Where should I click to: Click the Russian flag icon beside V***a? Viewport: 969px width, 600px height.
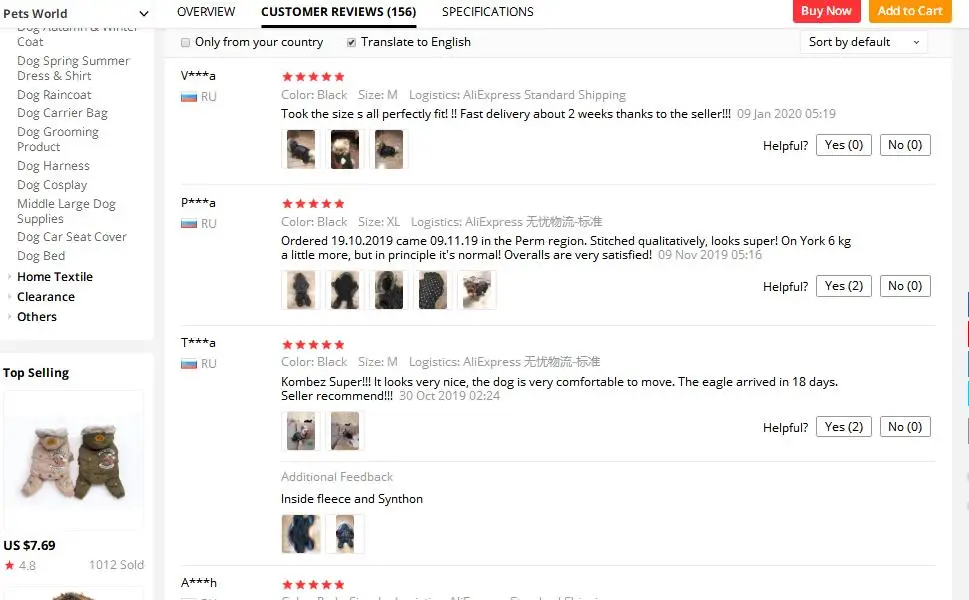(x=188, y=97)
